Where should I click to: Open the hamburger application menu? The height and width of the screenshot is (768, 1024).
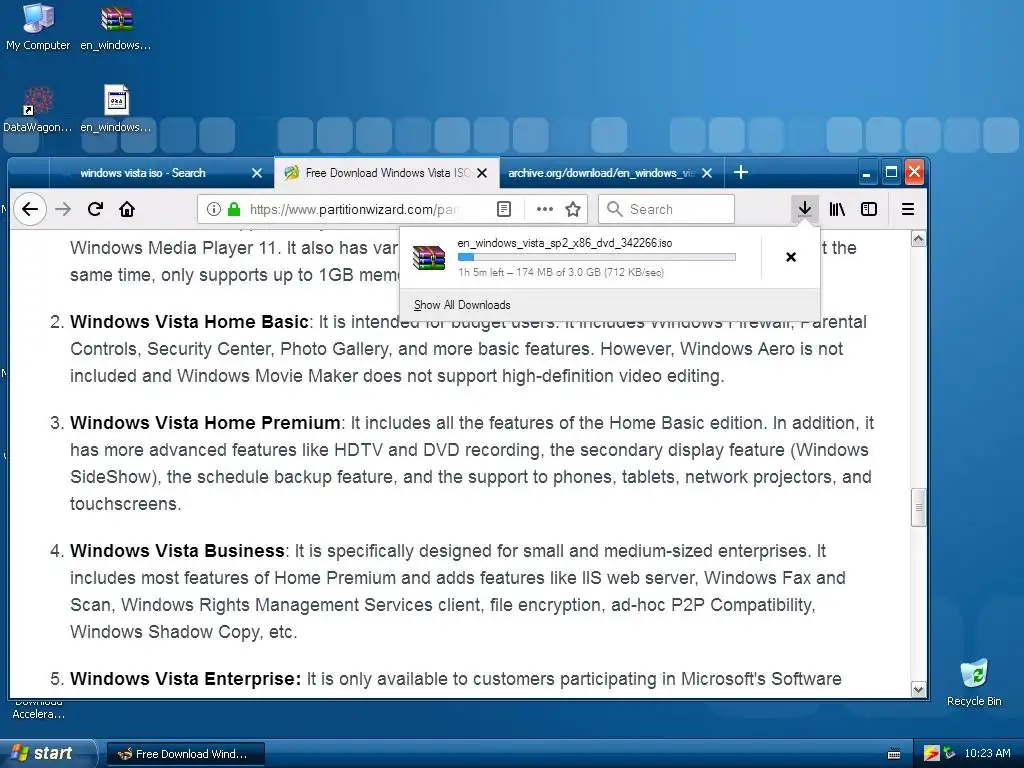[908, 209]
